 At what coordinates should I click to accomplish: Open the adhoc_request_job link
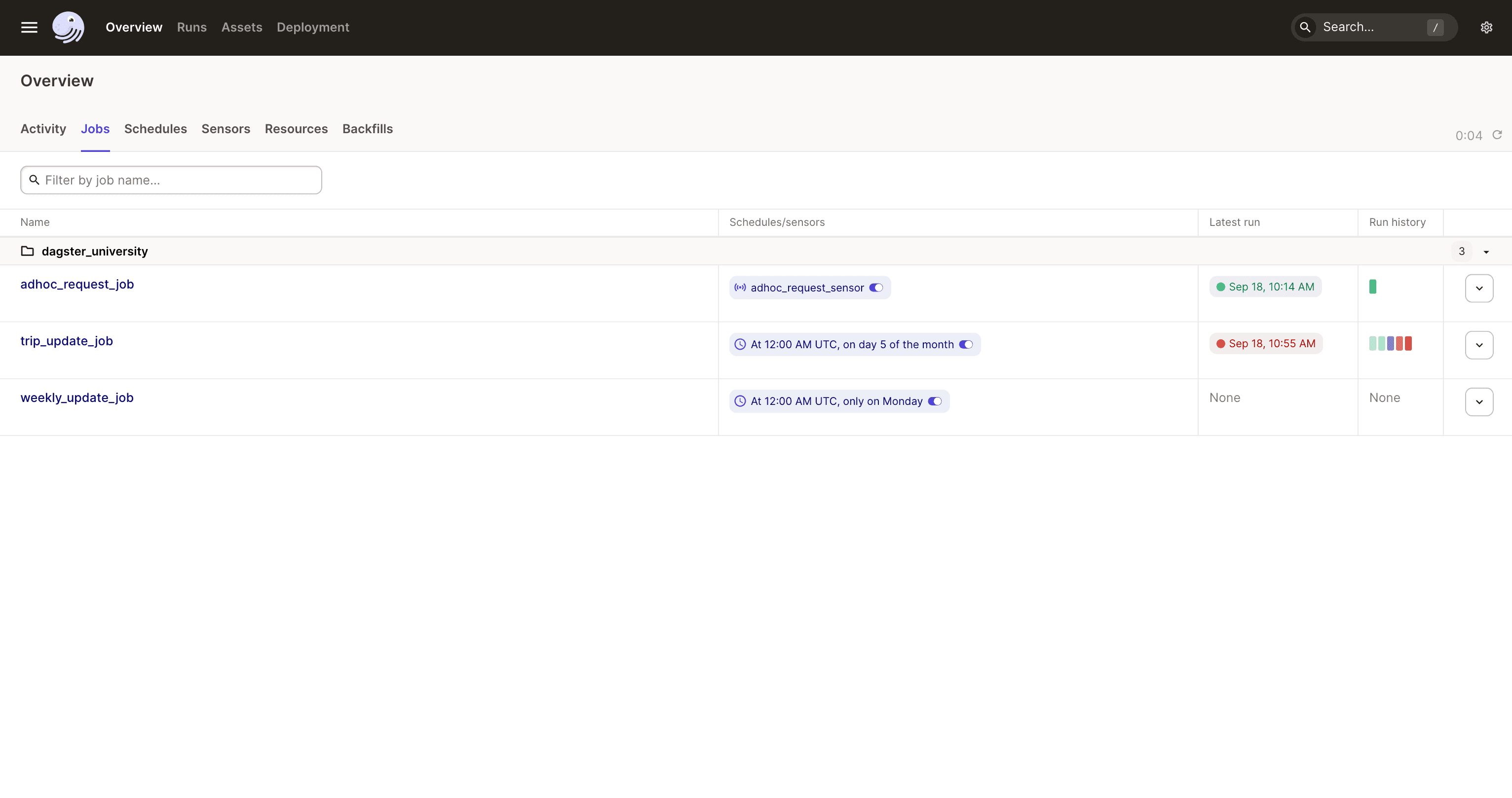(x=77, y=284)
